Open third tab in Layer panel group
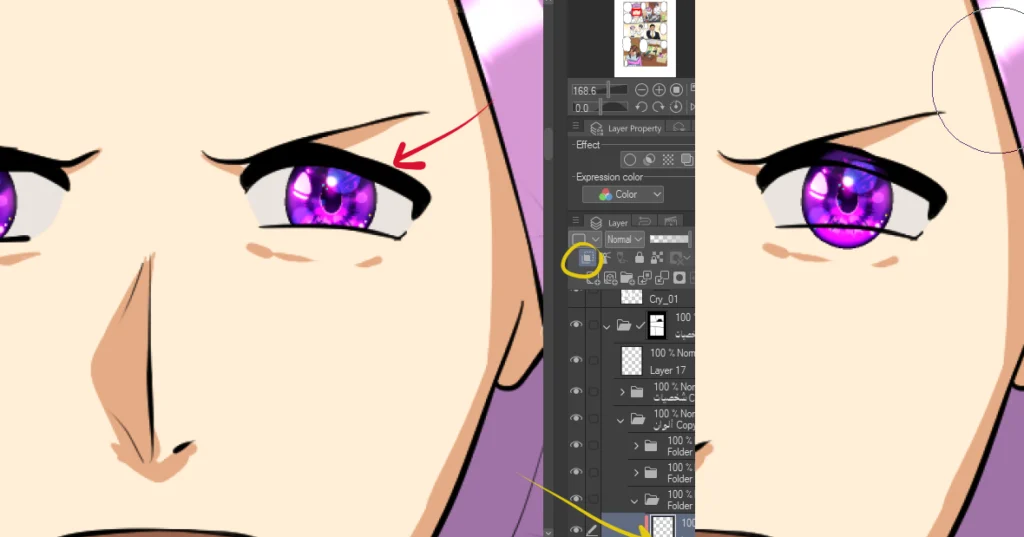The image size is (1024, 537). pyautogui.click(x=670, y=222)
